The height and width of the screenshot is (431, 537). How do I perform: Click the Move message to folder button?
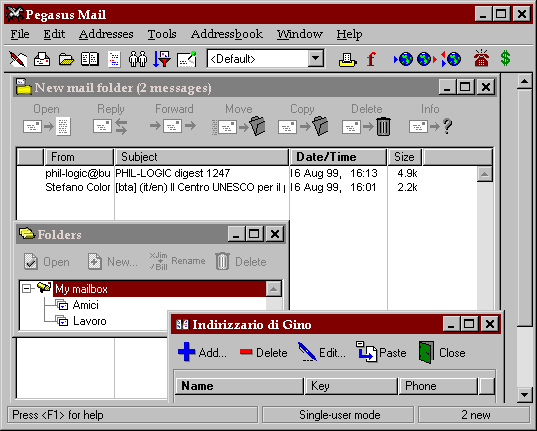(x=239, y=119)
